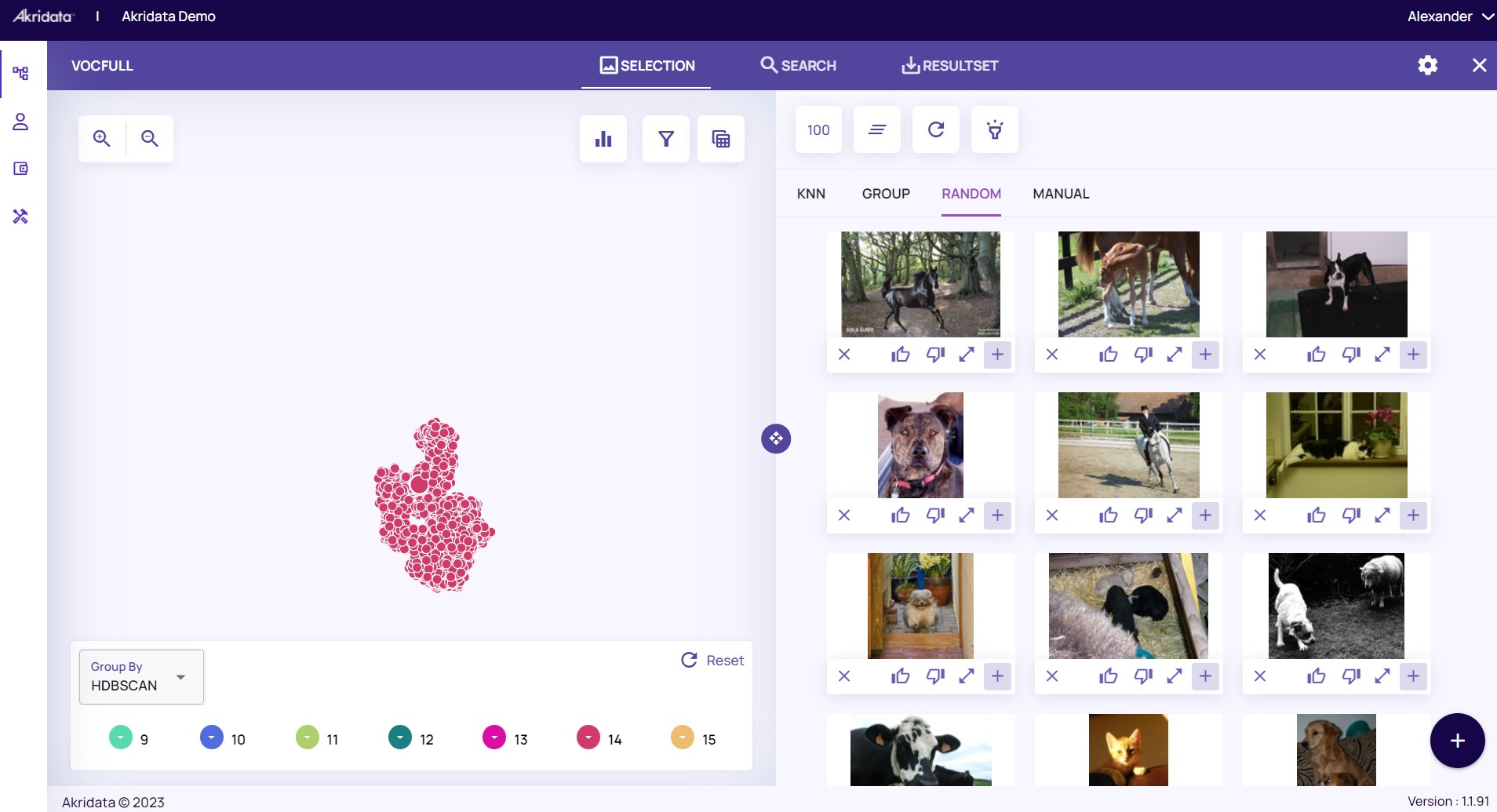The width and height of the screenshot is (1497, 812).
Task: Thumbs down the Boston terrier image
Action: coord(1351,355)
